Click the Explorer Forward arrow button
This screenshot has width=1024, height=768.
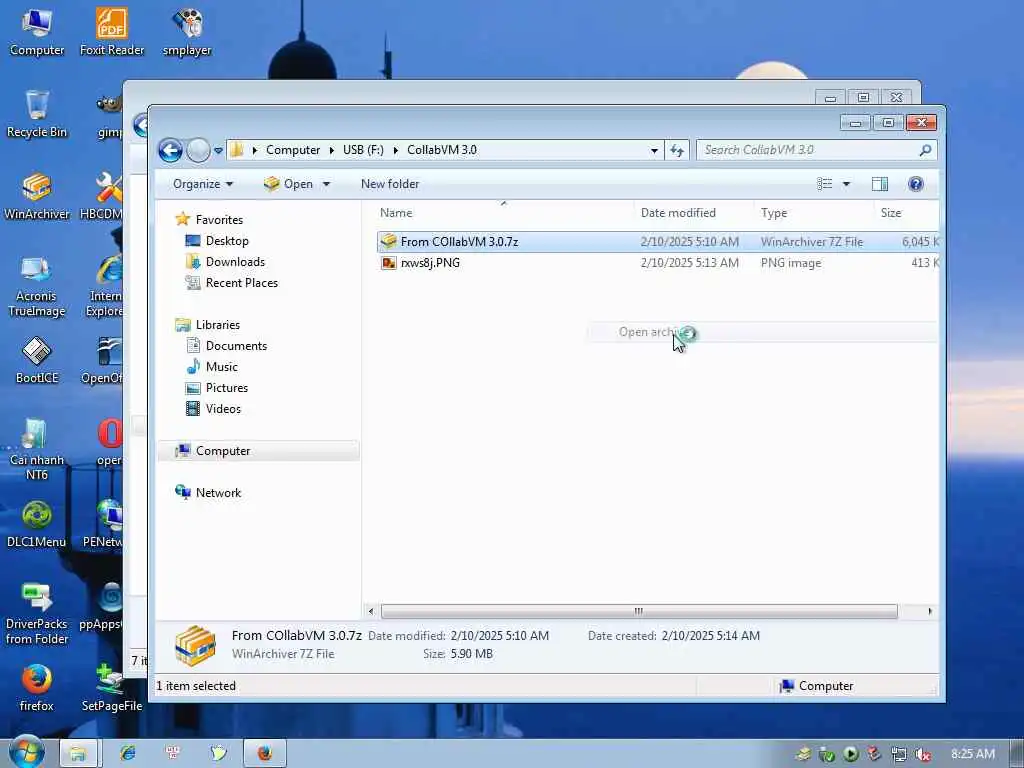click(198, 150)
